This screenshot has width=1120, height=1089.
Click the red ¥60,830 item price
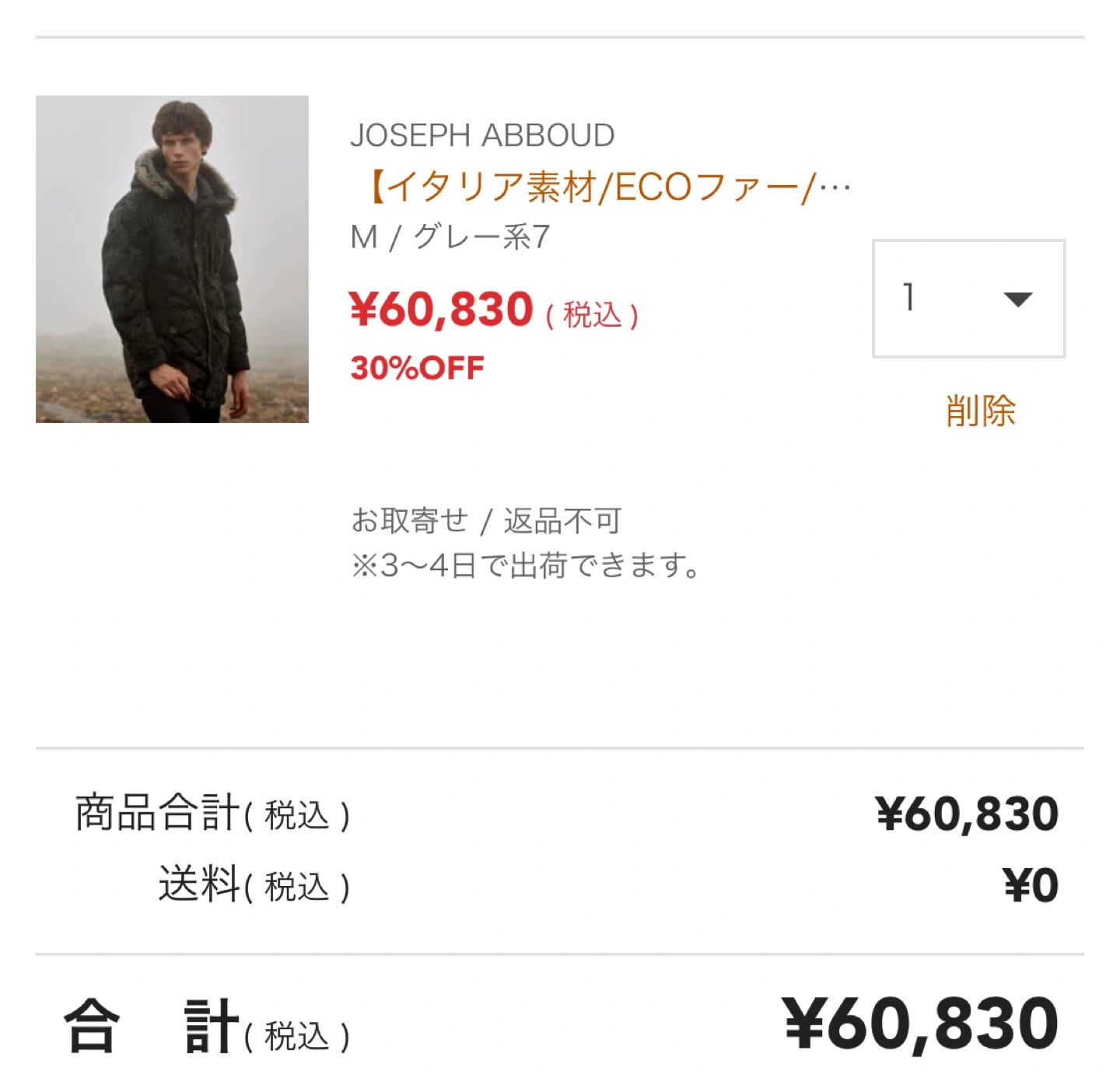pos(442,310)
